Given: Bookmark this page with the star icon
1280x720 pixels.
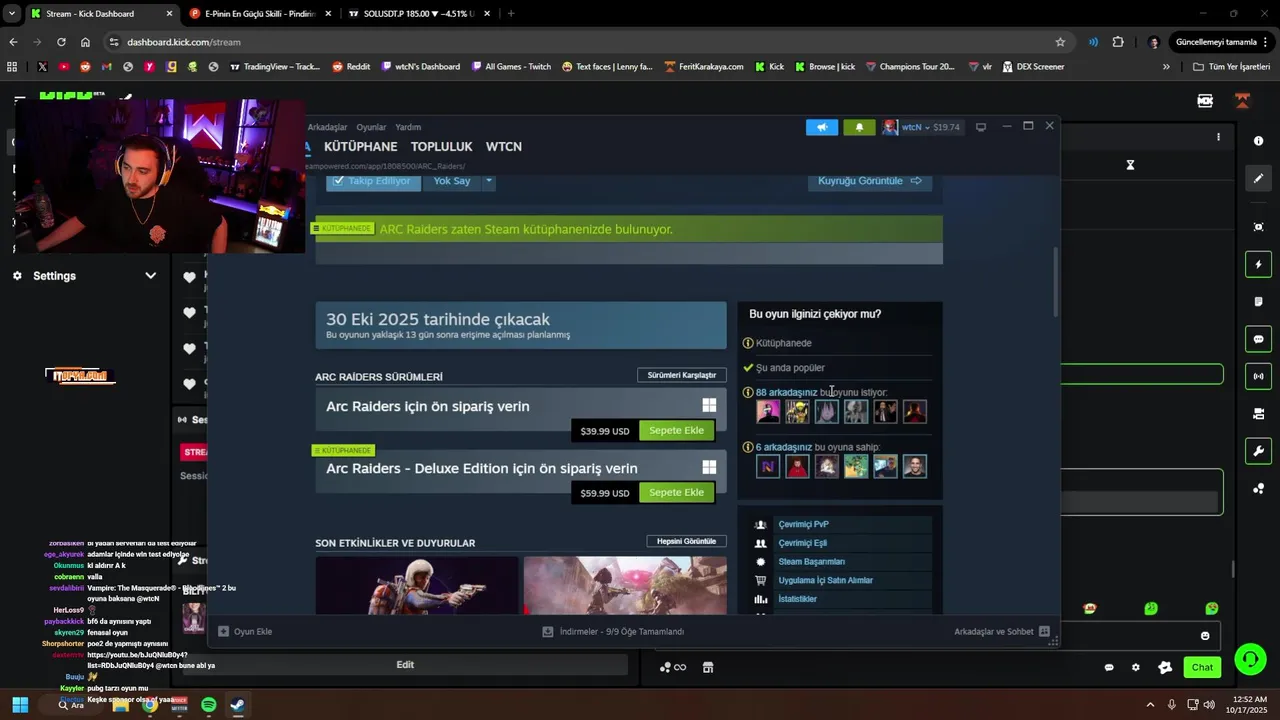Looking at the screenshot, I should (x=1060, y=42).
